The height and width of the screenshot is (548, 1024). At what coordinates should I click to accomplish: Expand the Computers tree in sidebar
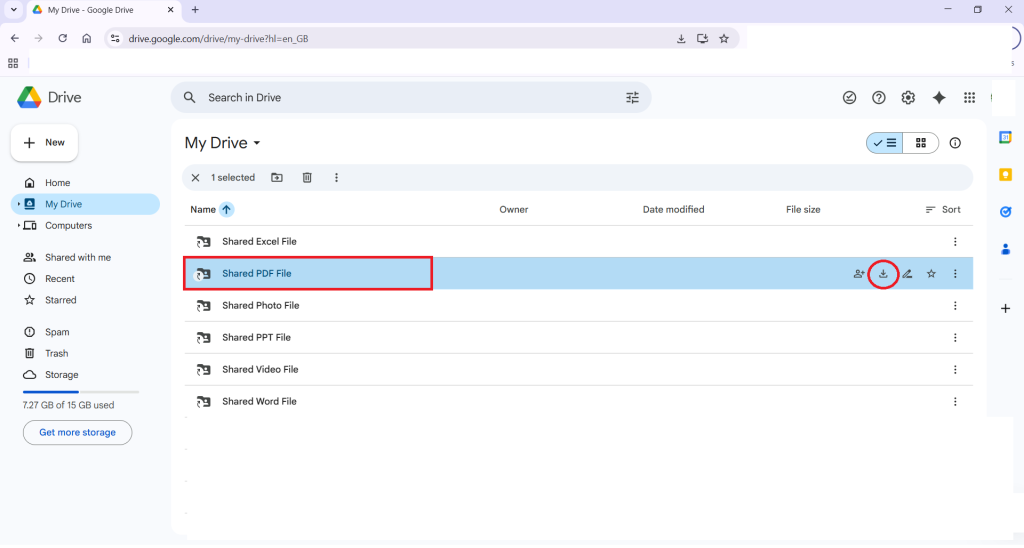[x=19, y=226]
